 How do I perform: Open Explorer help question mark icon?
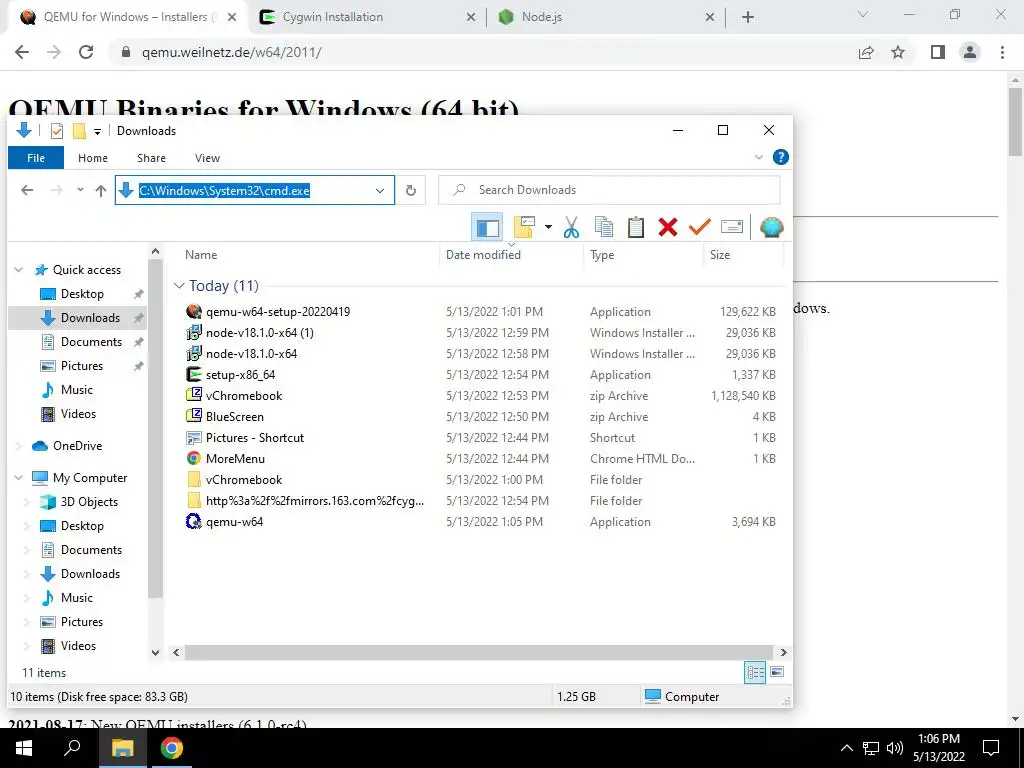coord(780,157)
